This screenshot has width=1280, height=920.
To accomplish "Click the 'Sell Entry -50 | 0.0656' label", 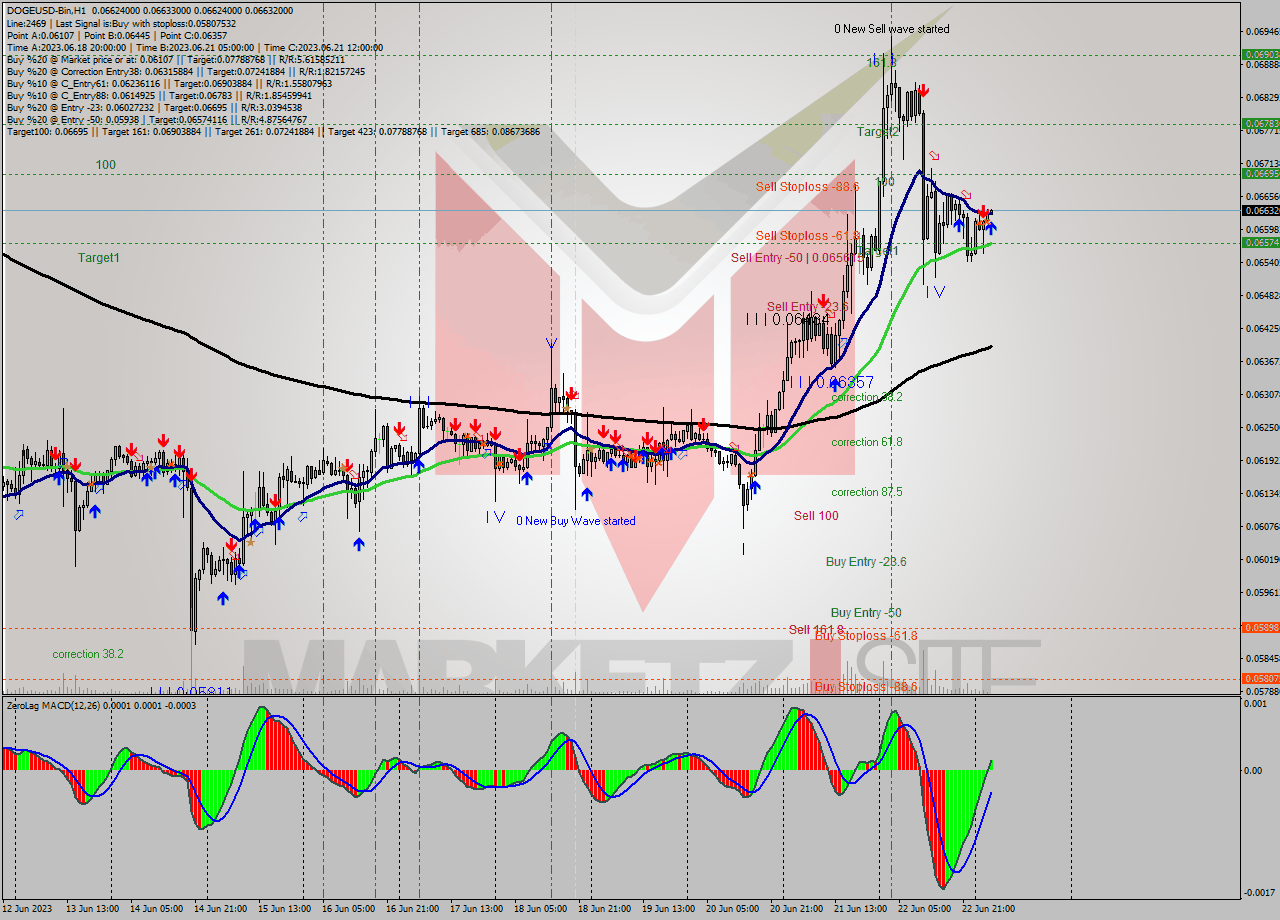I will coord(797,258).
